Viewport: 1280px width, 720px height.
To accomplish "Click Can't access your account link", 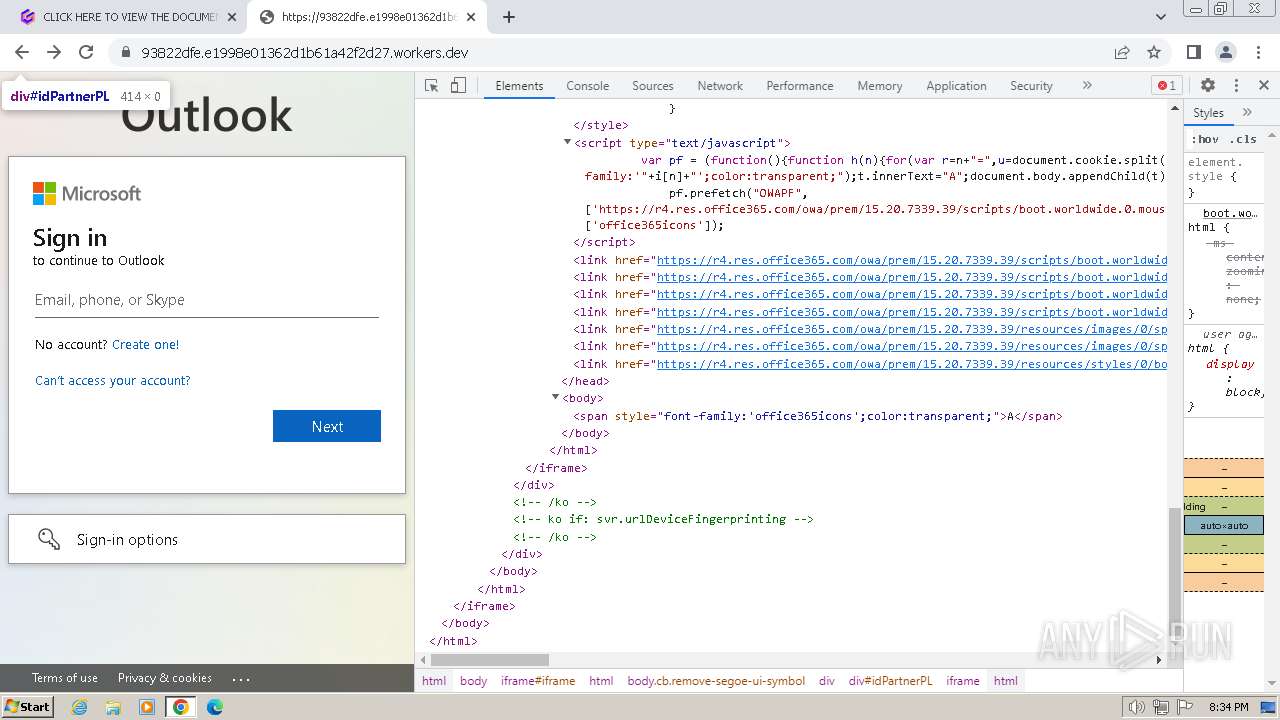I will coord(112,380).
